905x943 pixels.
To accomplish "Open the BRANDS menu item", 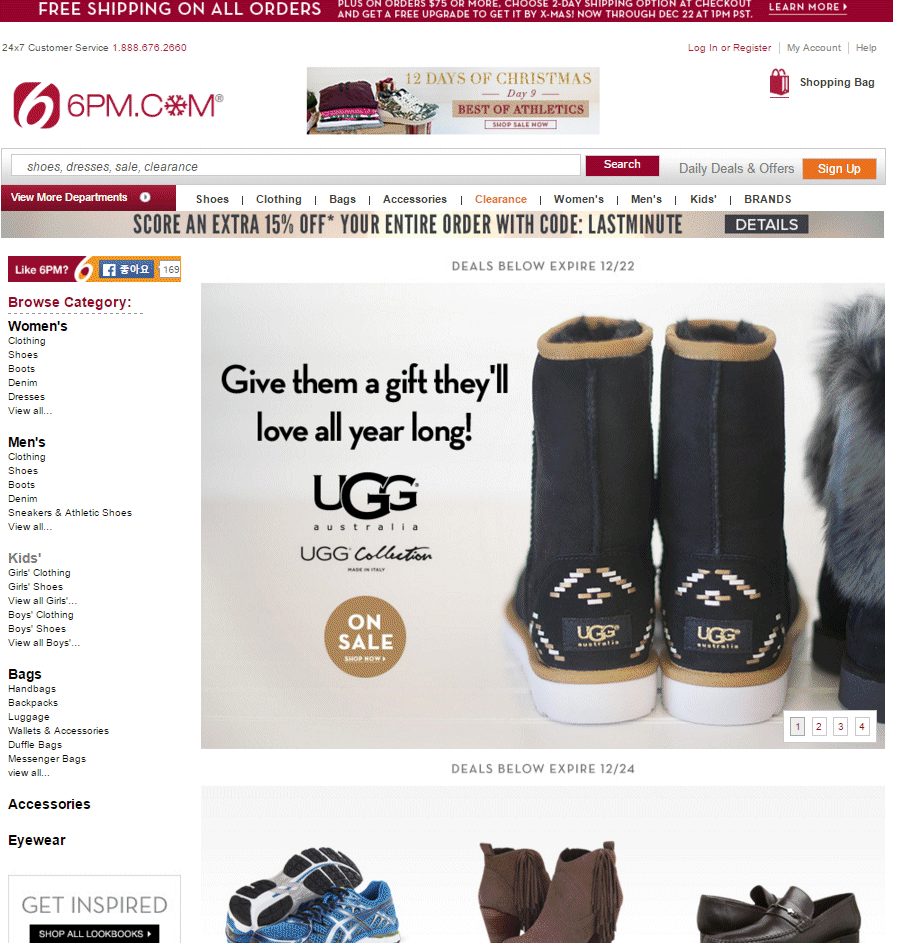I will pos(767,199).
